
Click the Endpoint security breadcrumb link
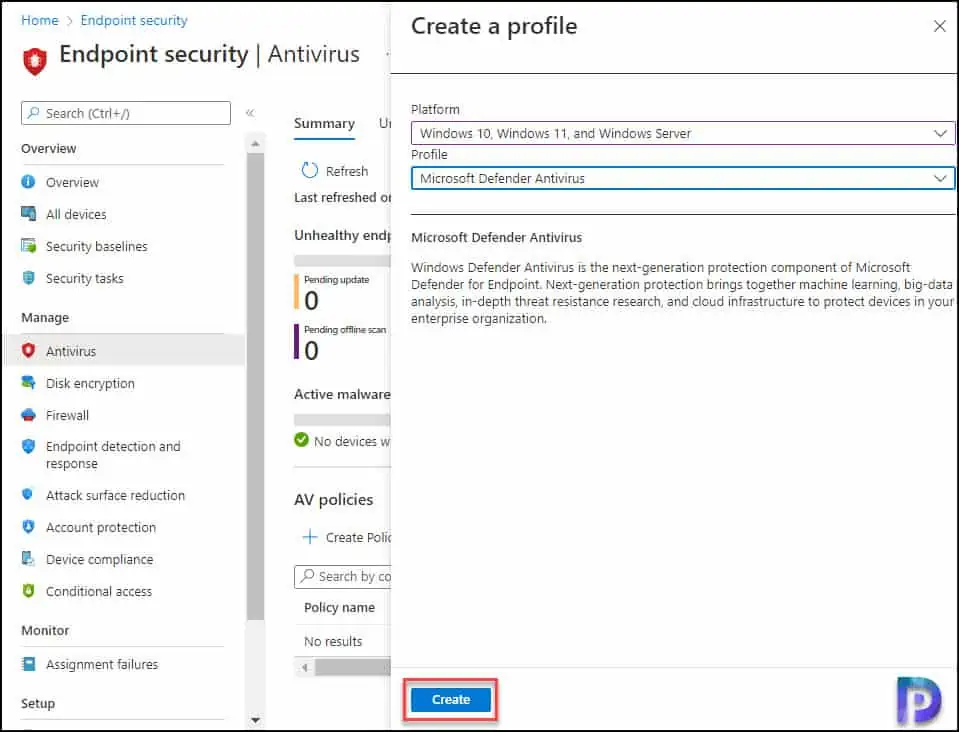(x=134, y=20)
